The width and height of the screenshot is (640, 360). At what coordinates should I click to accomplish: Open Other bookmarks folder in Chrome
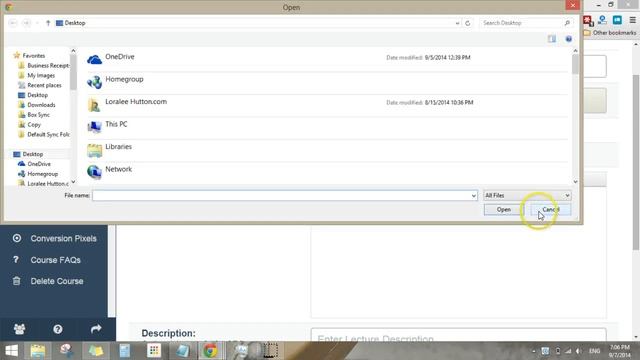pyautogui.click(x=610, y=33)
